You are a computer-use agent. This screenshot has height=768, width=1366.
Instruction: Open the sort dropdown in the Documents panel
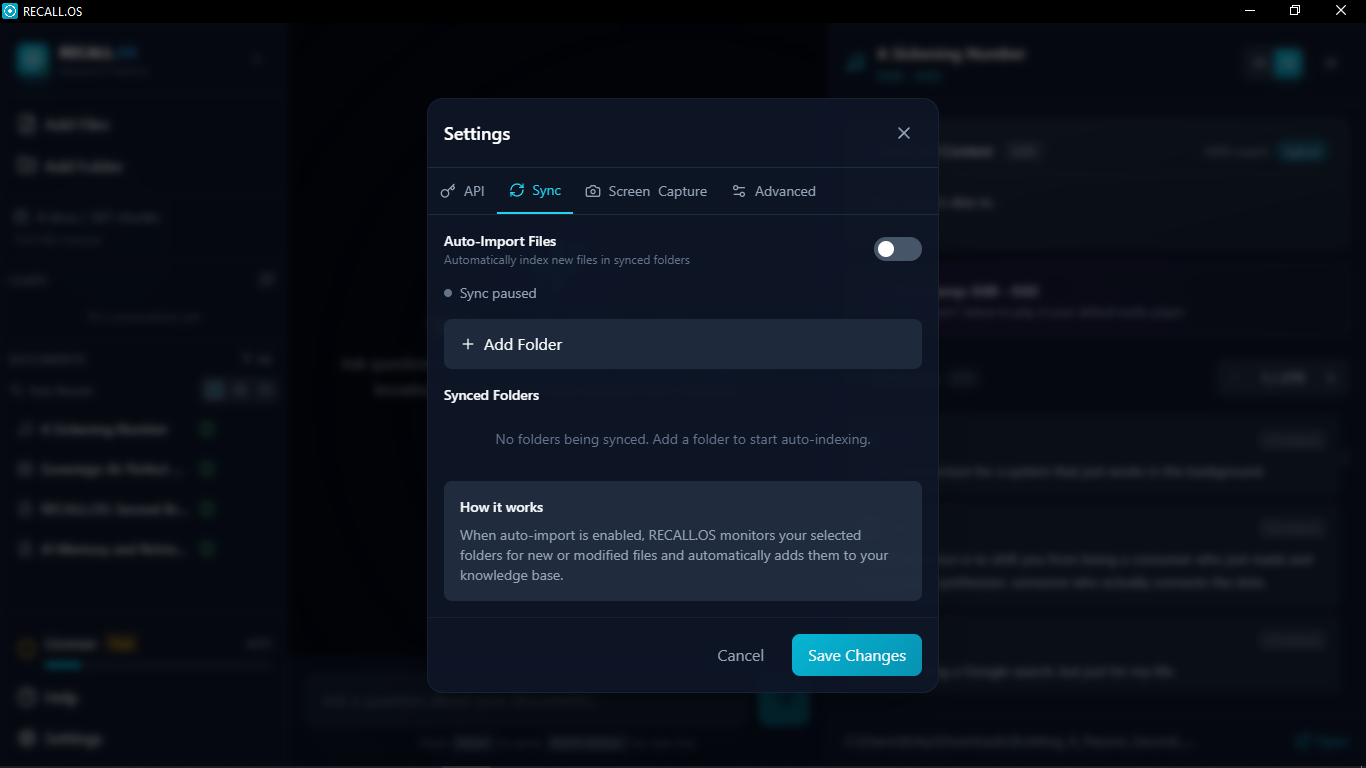[258, 358]
